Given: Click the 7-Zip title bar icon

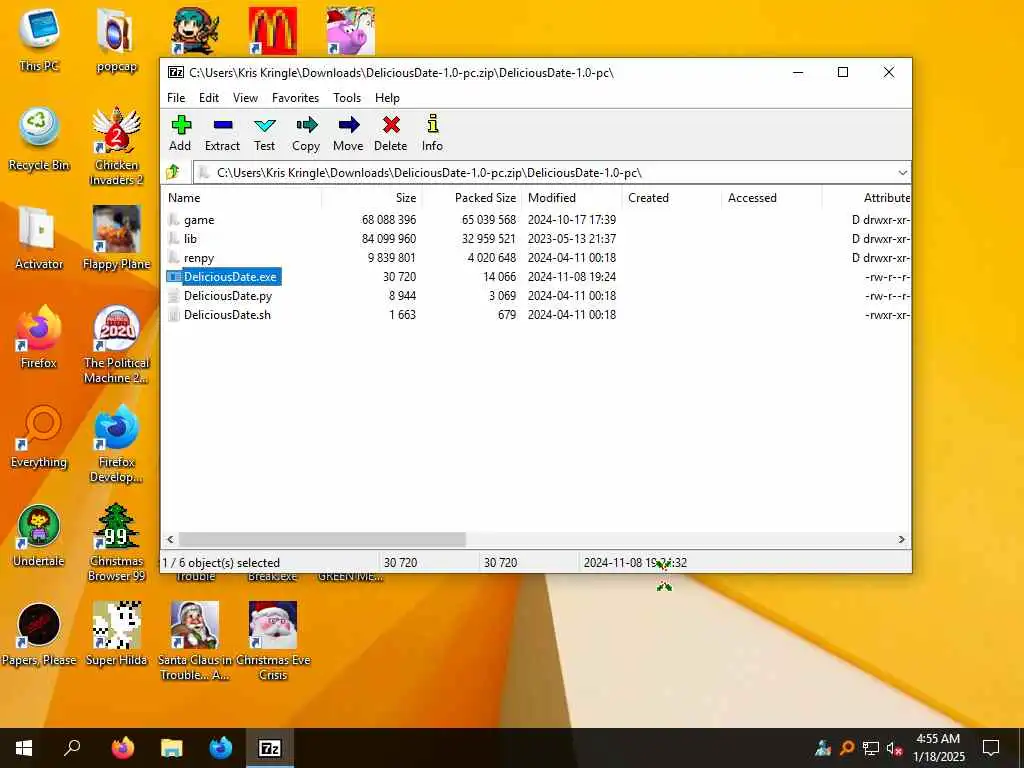Looking at the screenshot, I should [x=176, y=72].
